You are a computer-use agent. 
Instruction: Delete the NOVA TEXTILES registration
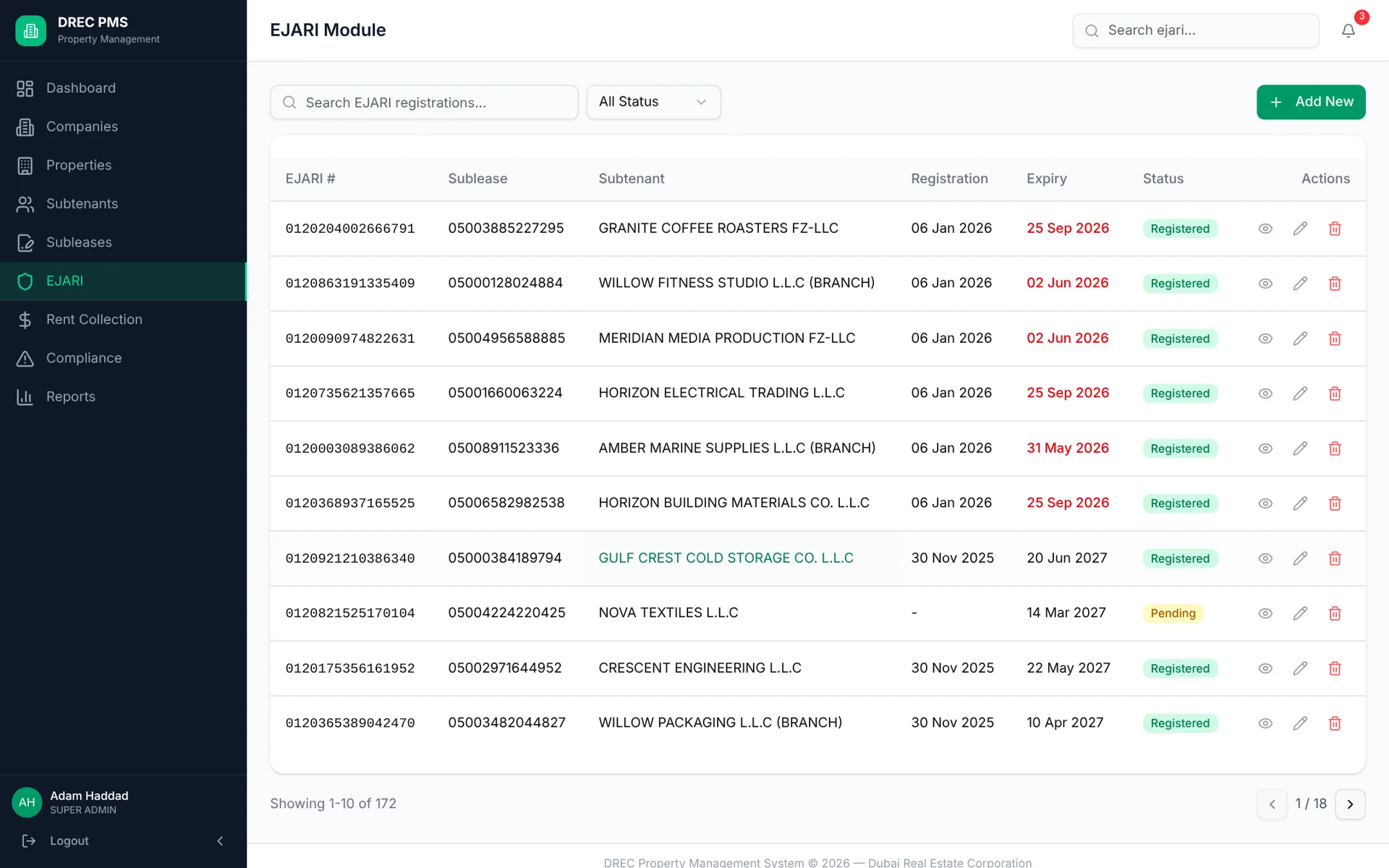click(x=1335, y=613)
